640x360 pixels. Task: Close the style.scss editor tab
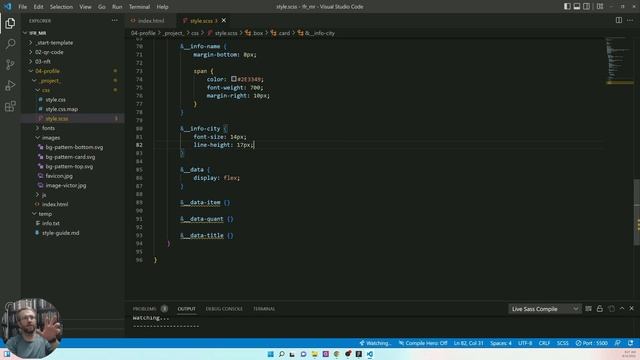pos(224,20)
